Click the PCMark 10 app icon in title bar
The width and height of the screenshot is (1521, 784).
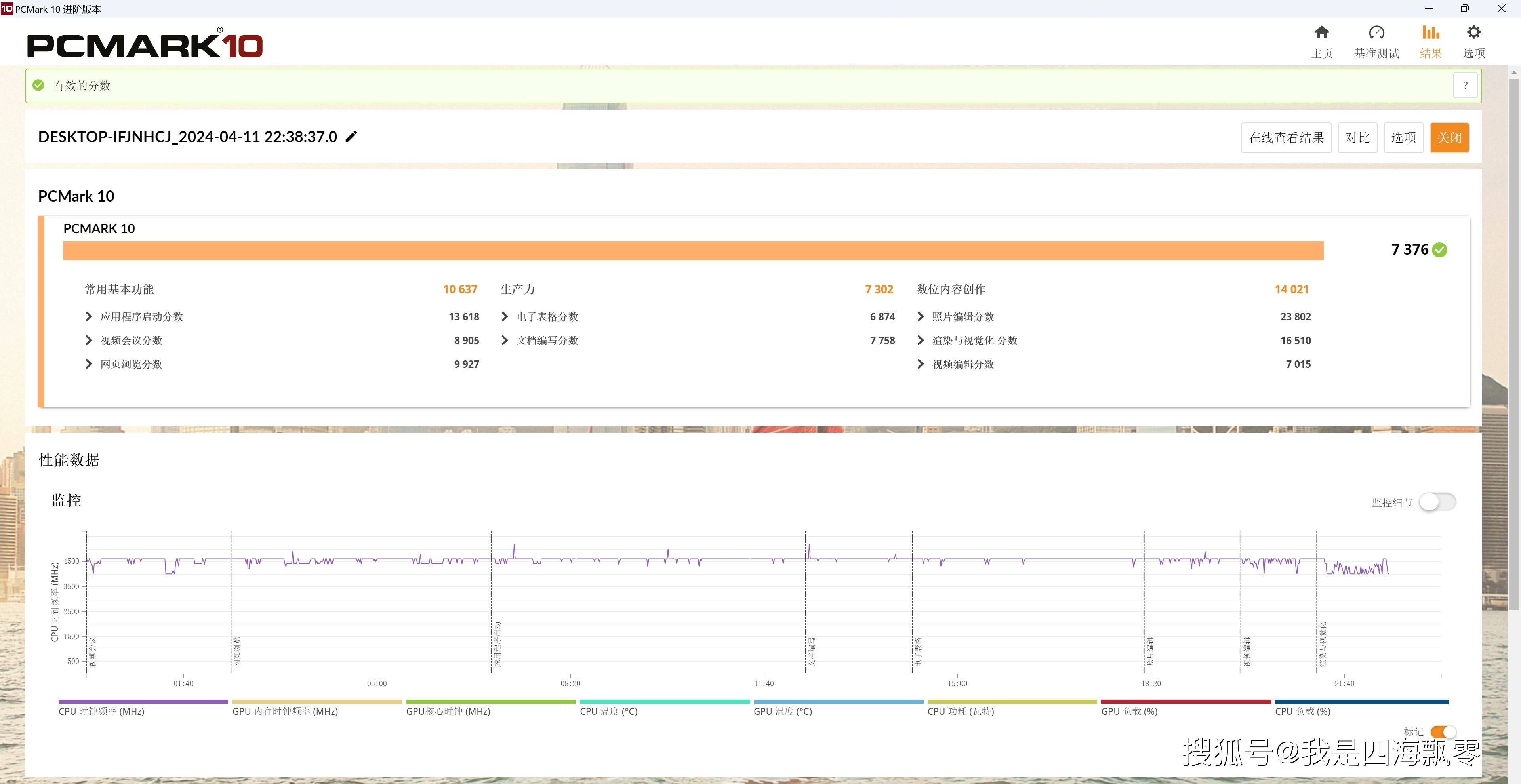point(6,8)
